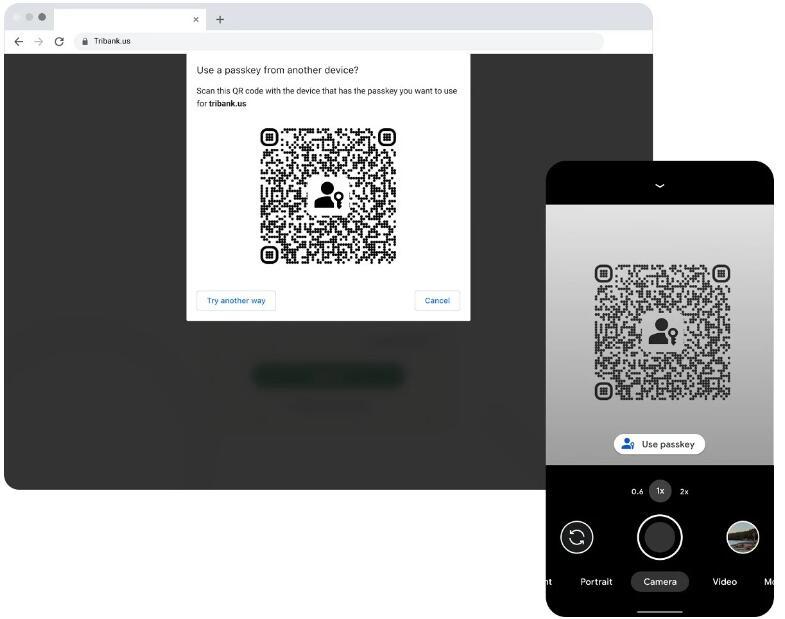Viewport: 785px width, 619px height.
Task: Select 0.6 zoom level on phone camera
Action: (637, 492)
